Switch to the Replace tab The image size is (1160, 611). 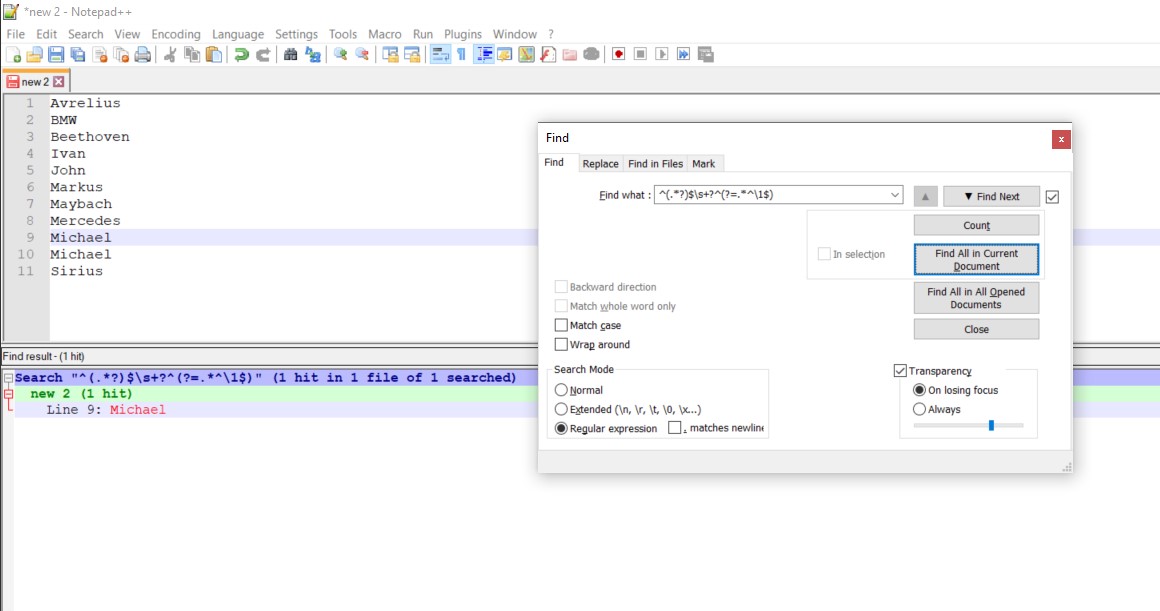(600, 164)
